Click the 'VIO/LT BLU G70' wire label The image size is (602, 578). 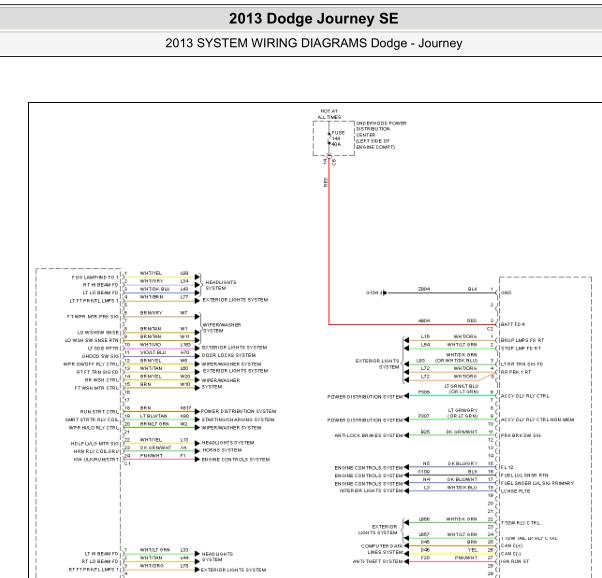[x=164, y=352]
